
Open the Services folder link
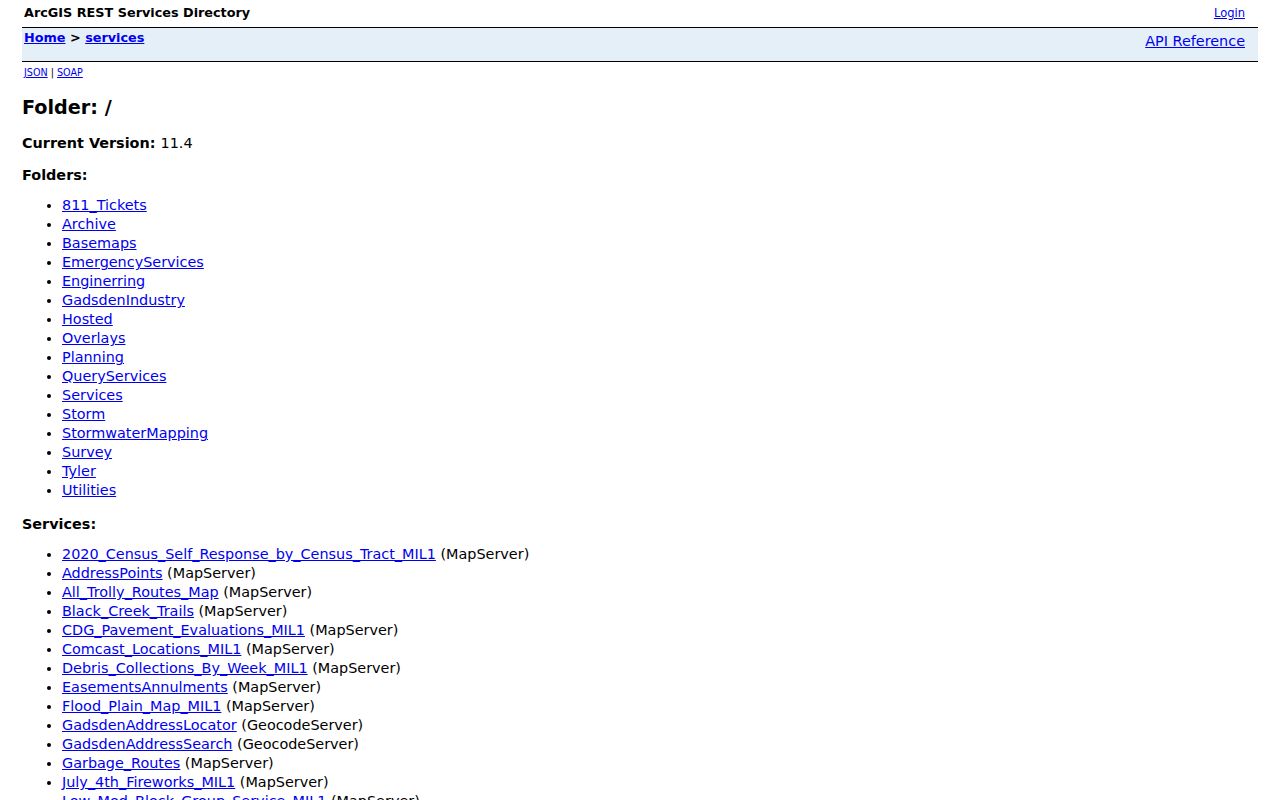point(92,395)
